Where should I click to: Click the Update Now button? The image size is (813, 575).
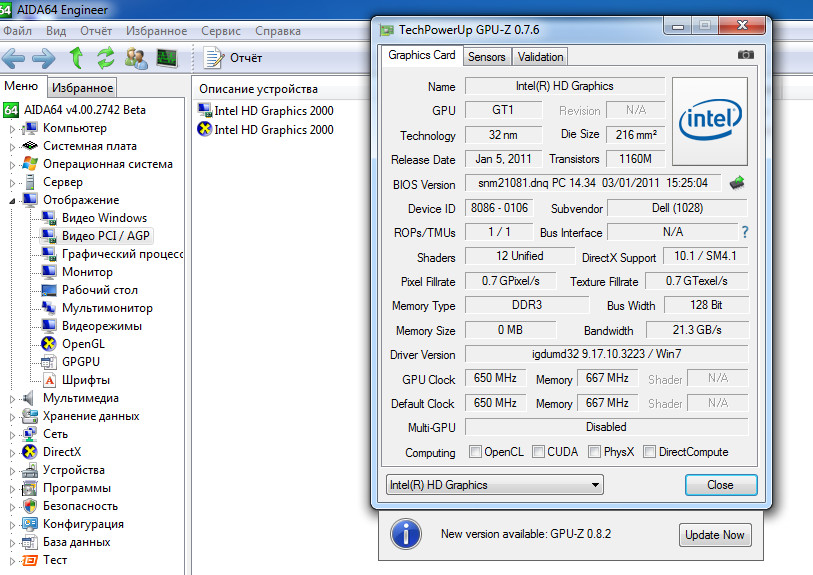click(x=714, y=535)
